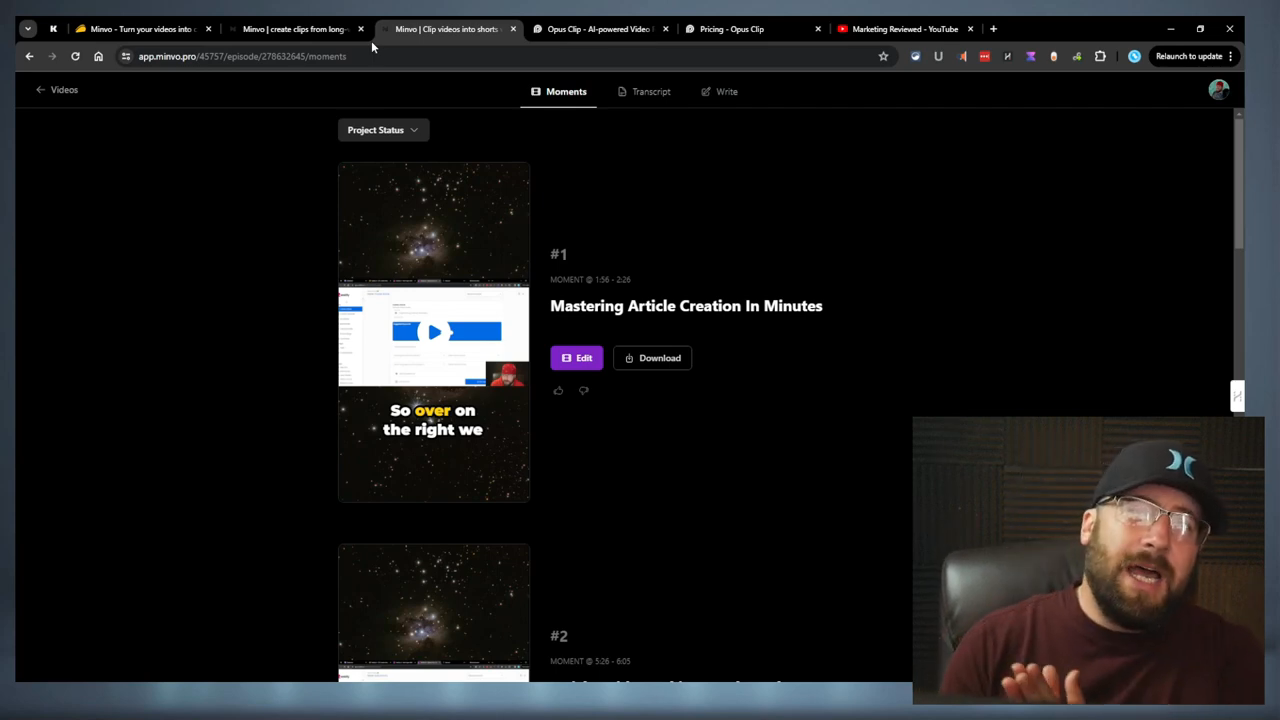Thumbs down moment #1
This screenshot has height=720, width=1280.
click(584, 391)
